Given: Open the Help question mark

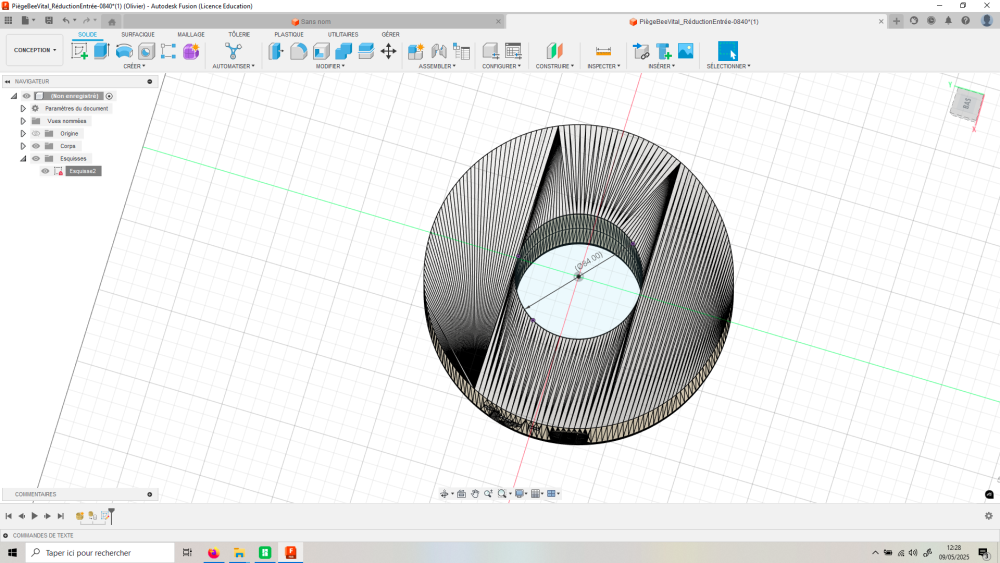Looking at the screenshot, I should pos(966,20).
